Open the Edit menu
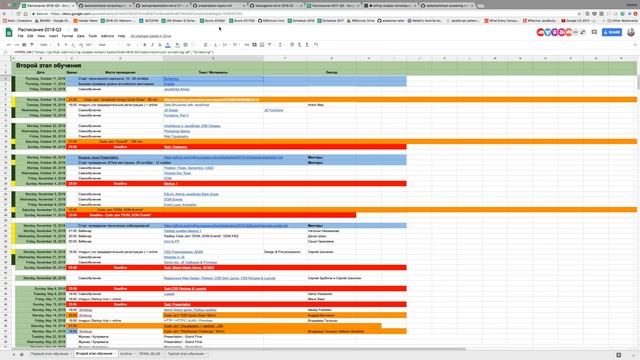Image resolution: width=640 pixels, height=360 pixels. pos(30,36)
